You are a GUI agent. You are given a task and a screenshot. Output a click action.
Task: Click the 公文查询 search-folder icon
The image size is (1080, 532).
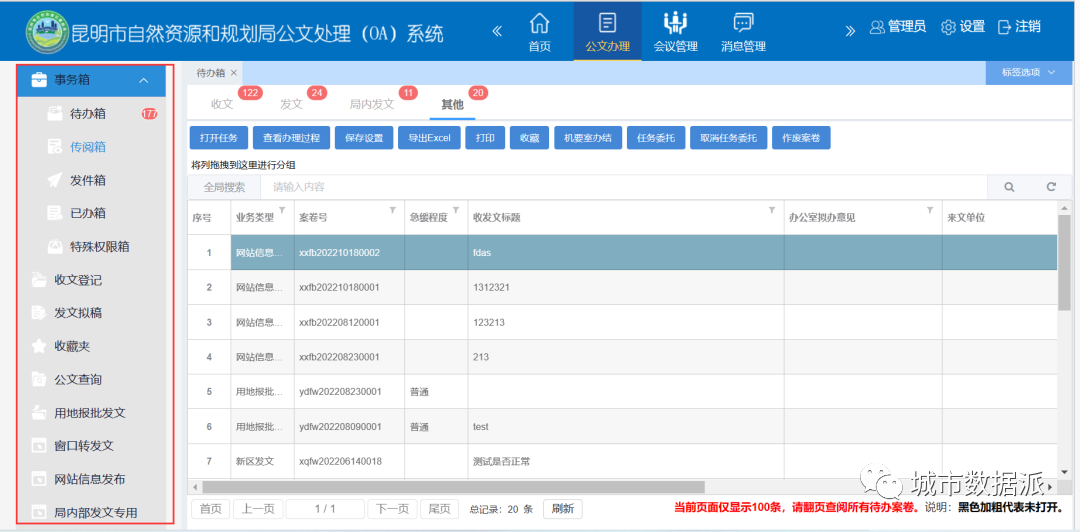39,380
